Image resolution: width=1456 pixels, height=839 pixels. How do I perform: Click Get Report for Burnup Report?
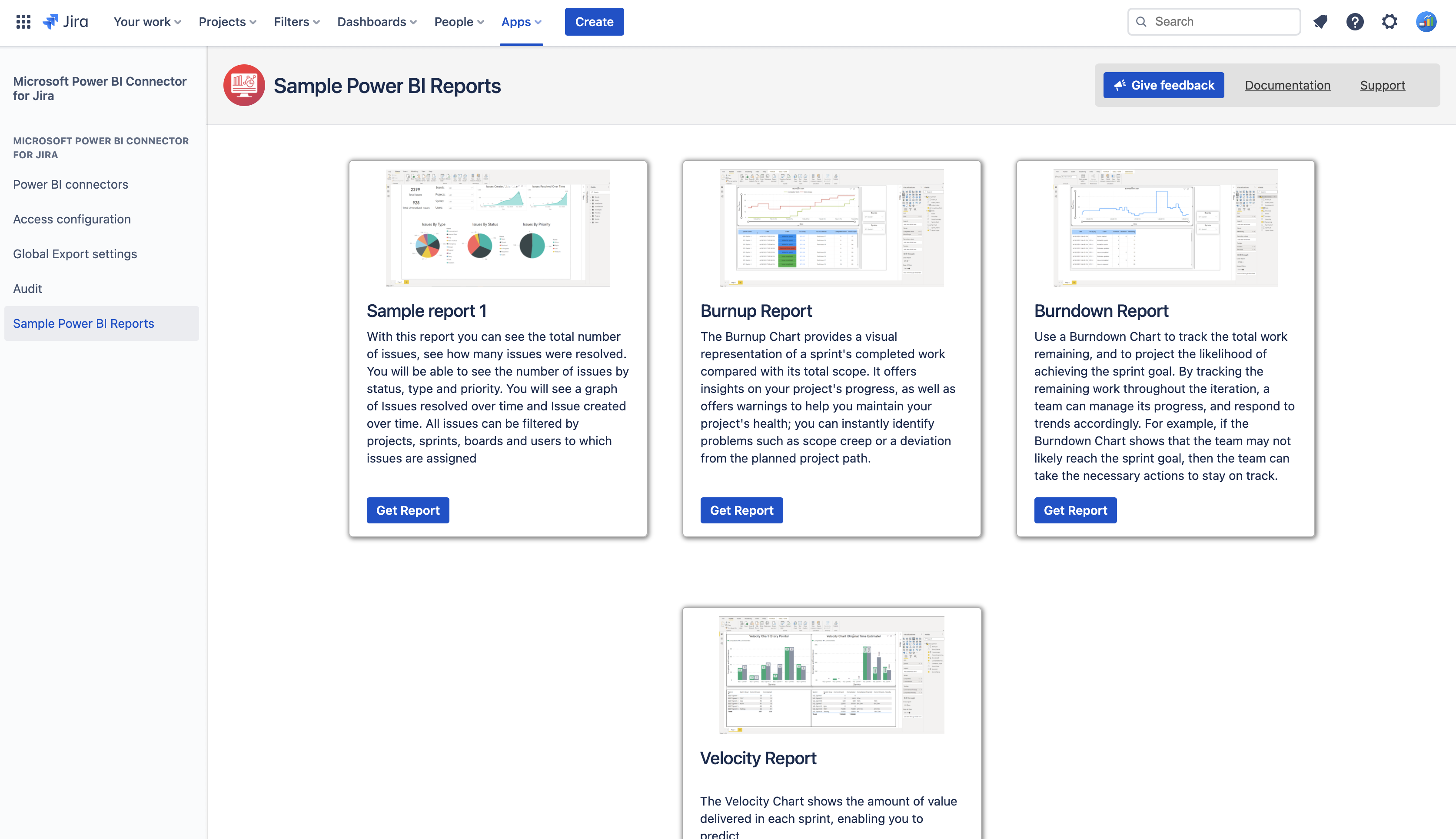click(742, 510)
